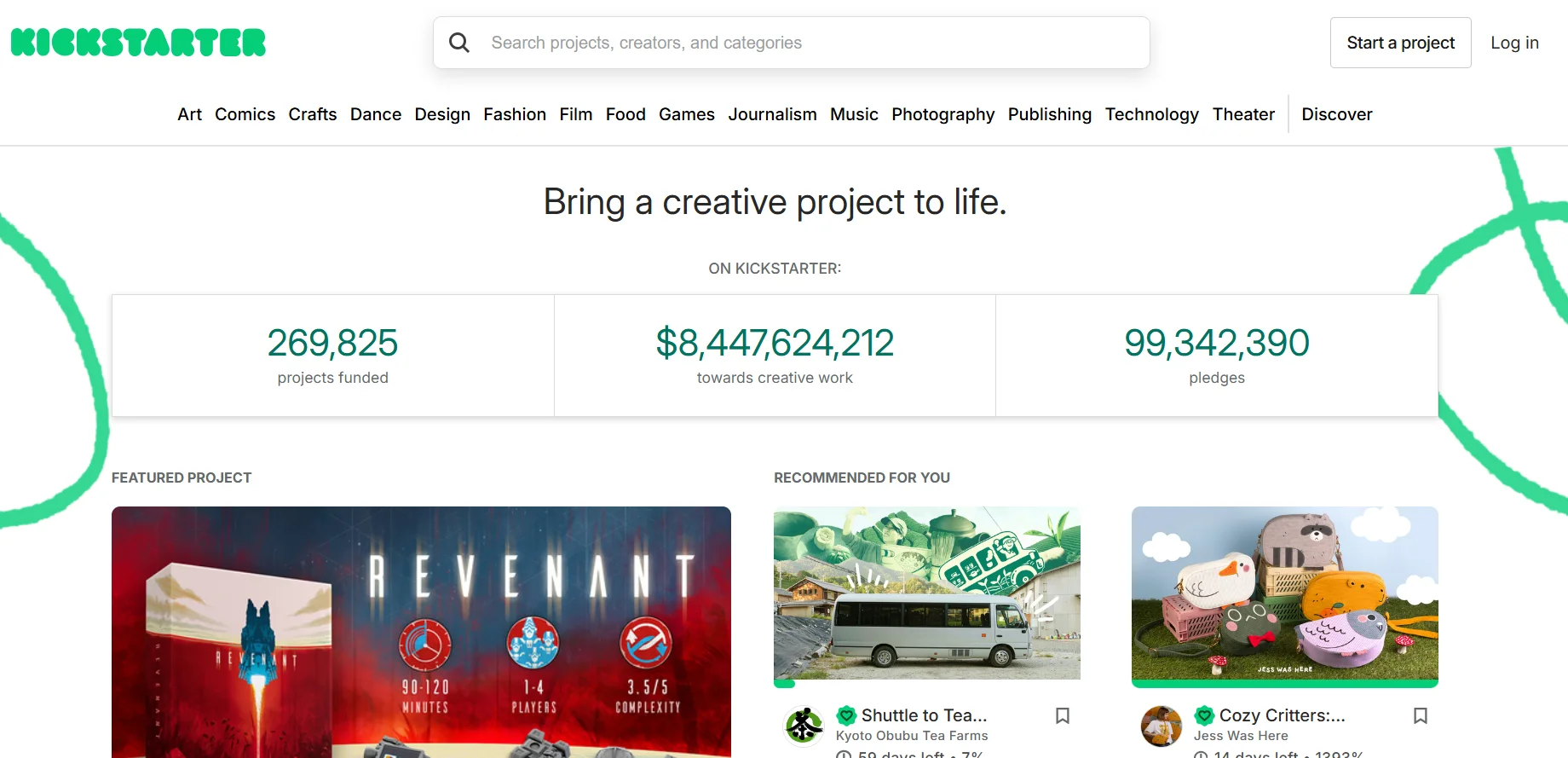The width and height of the screenshot is (1568, 758).
Task: Open the Discover menu
Action: (x=1336, y=114)
